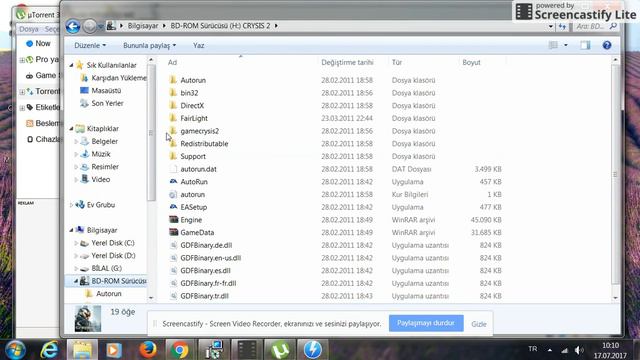Click the Yaz toolbar button
This screenshot has height=360, width=640.
click(x=198, y=45)
